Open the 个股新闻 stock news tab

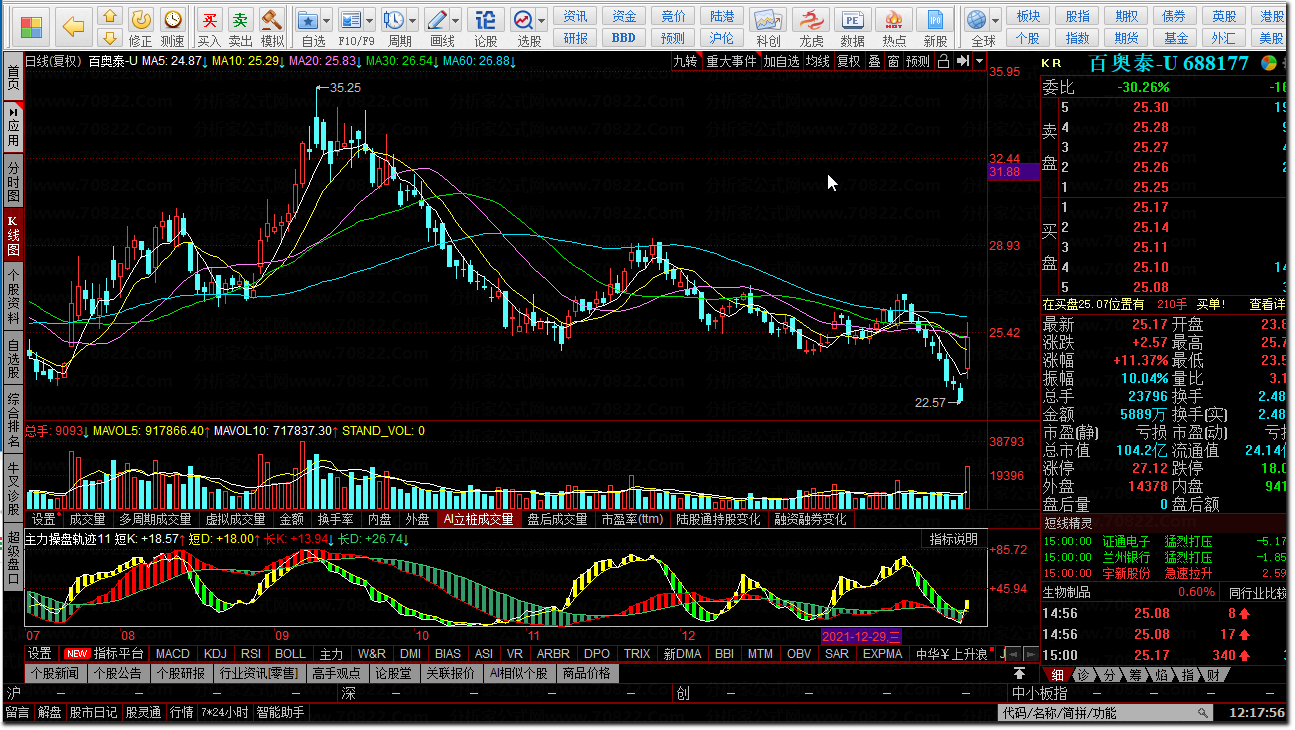tap(54, 674)
